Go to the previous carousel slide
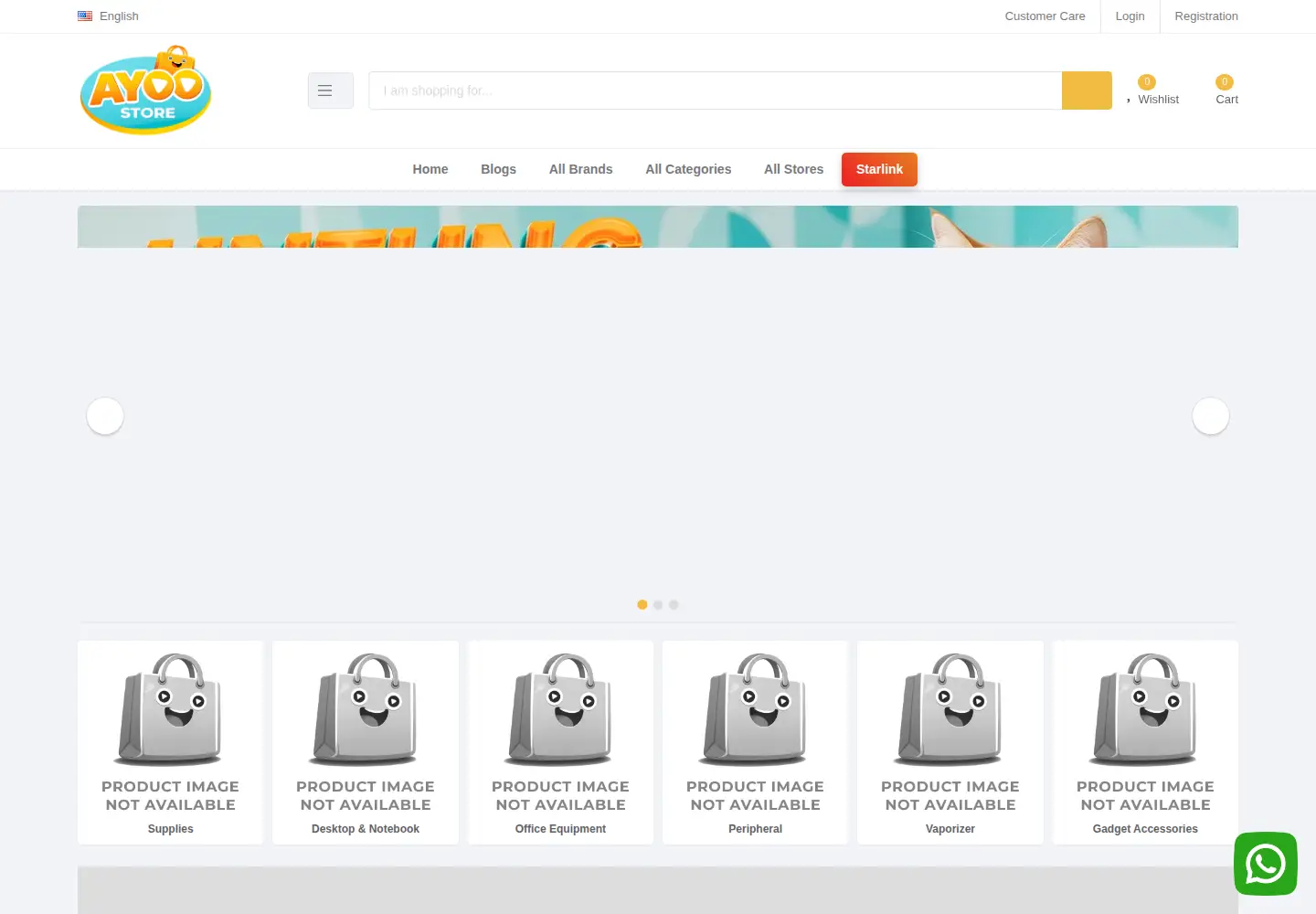This screenshot has width=1316, height=914. pyautogui.click(x=105, y=416)
